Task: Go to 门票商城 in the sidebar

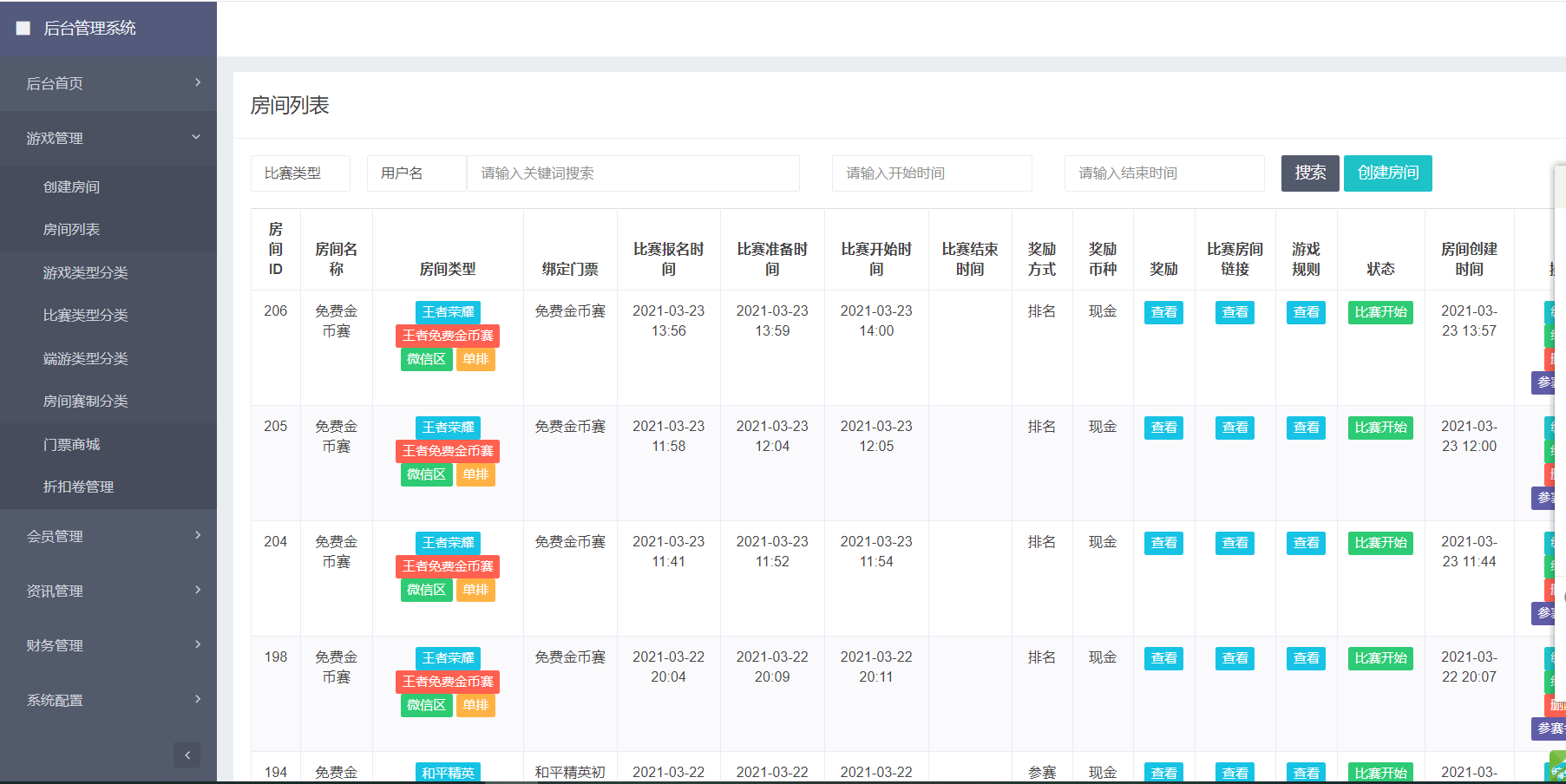Action: click(x=72, y=444)
